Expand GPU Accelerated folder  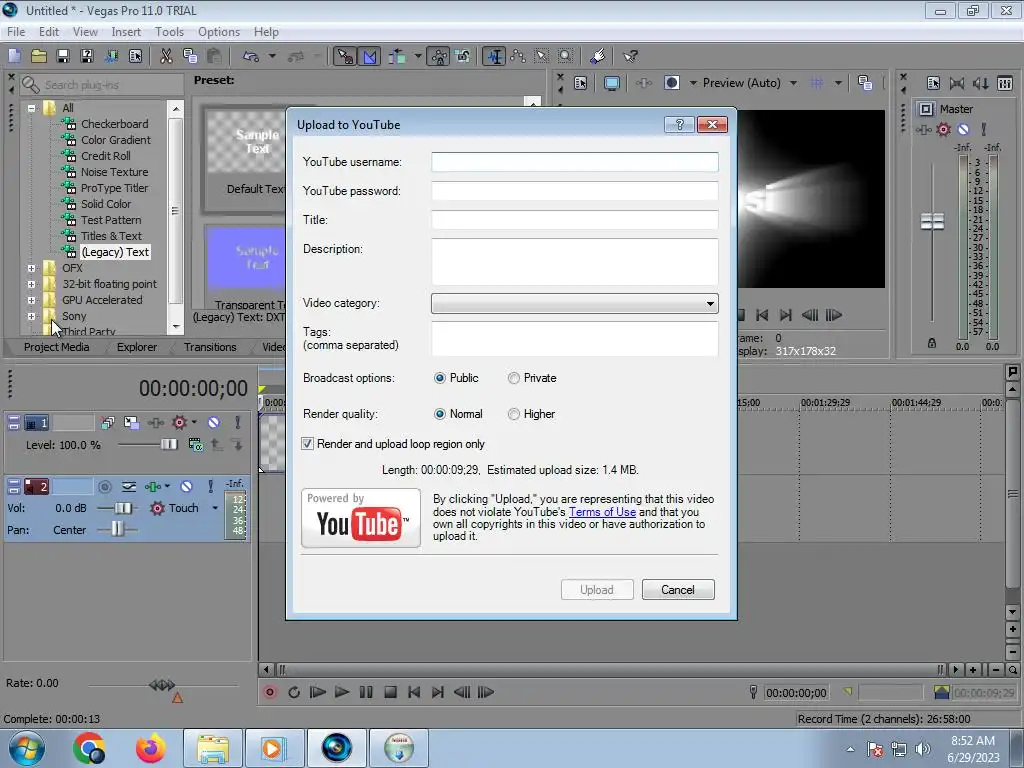[31, 300]
